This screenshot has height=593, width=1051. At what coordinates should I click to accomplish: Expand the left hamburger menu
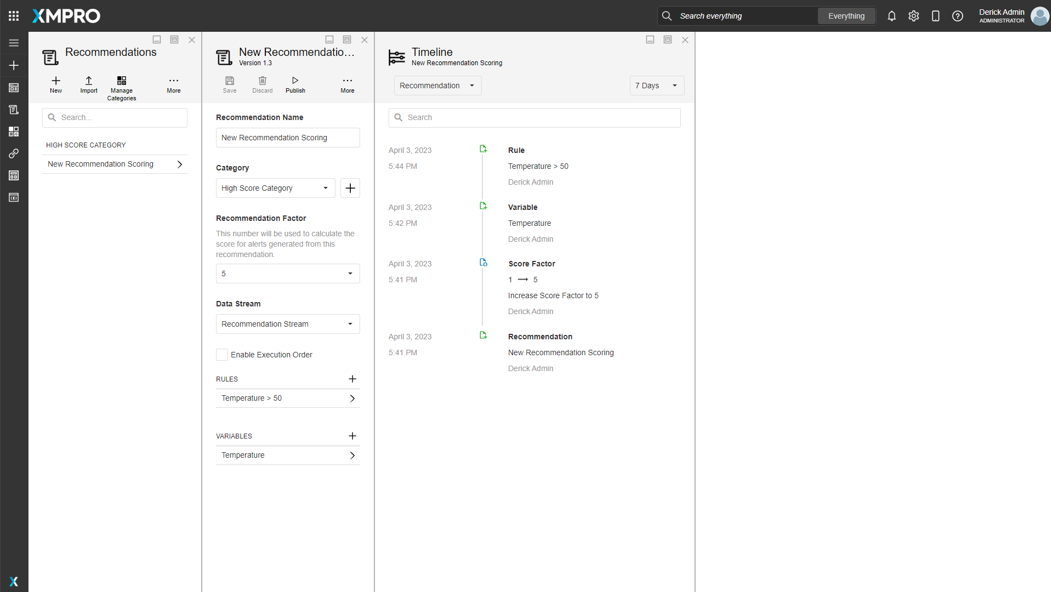click(x=14, y=43)
